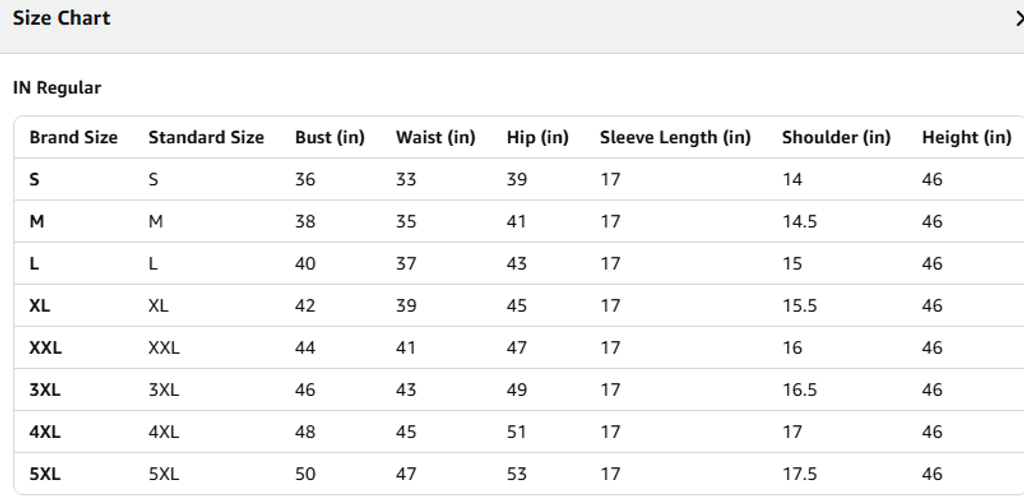Click the bust value 42 for XL

[x=305, y=306]
